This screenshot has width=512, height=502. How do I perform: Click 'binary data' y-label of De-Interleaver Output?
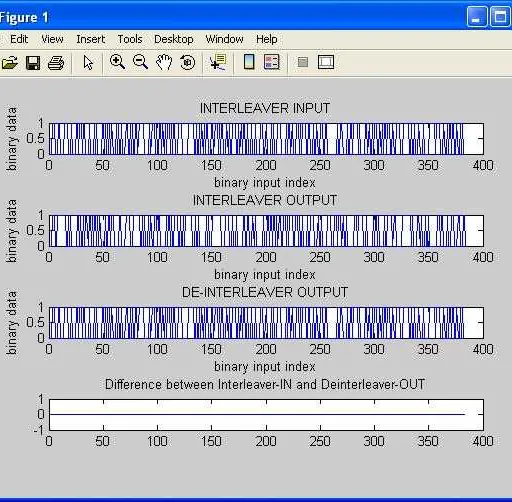click(11, 323)
